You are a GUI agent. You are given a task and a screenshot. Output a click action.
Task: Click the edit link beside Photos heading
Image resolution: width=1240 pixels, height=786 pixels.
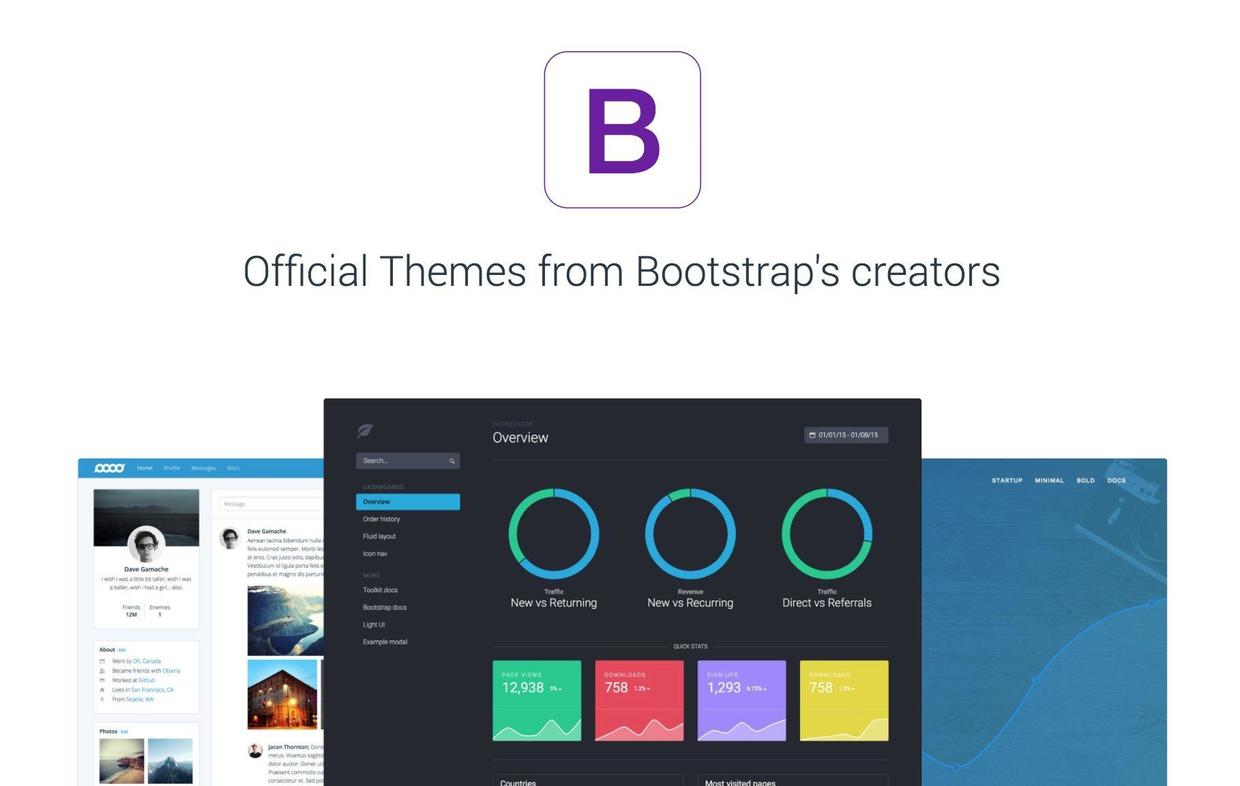[124, 732]
